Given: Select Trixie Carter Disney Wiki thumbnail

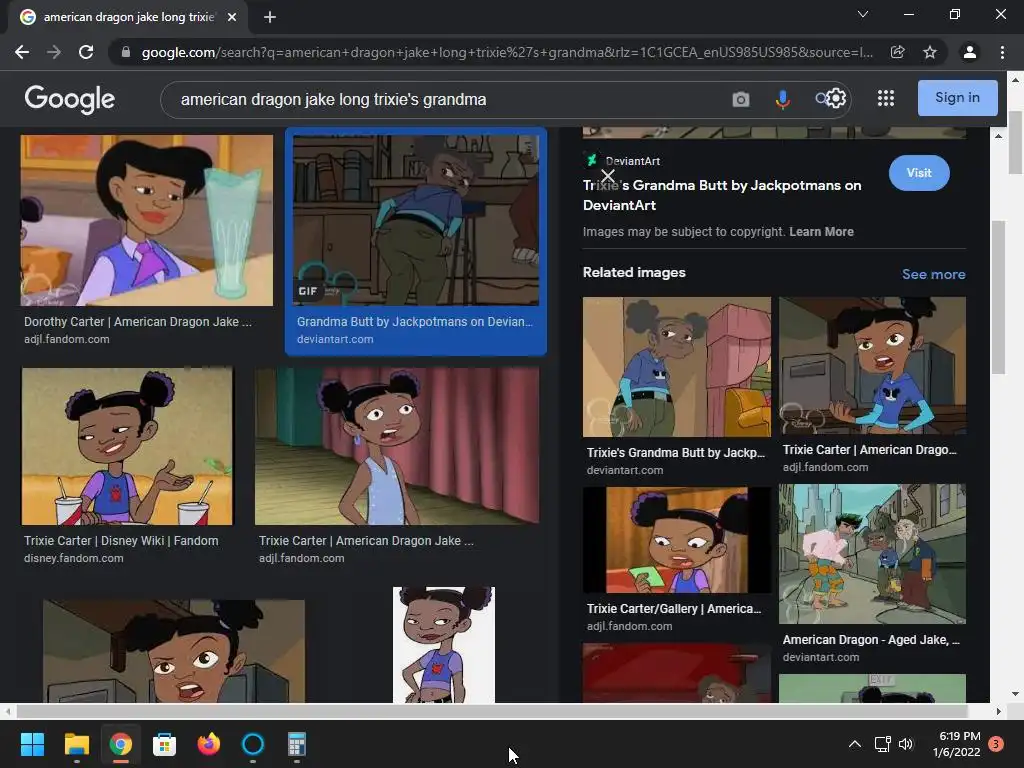Looking at the screenshot, I should (x=127, y=446).
